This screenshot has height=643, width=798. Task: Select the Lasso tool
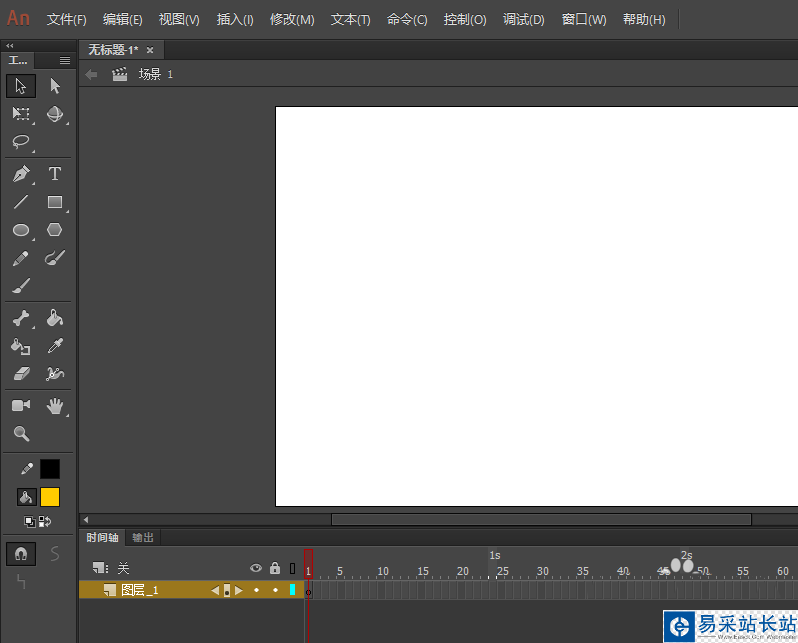[x=21, y=142]
